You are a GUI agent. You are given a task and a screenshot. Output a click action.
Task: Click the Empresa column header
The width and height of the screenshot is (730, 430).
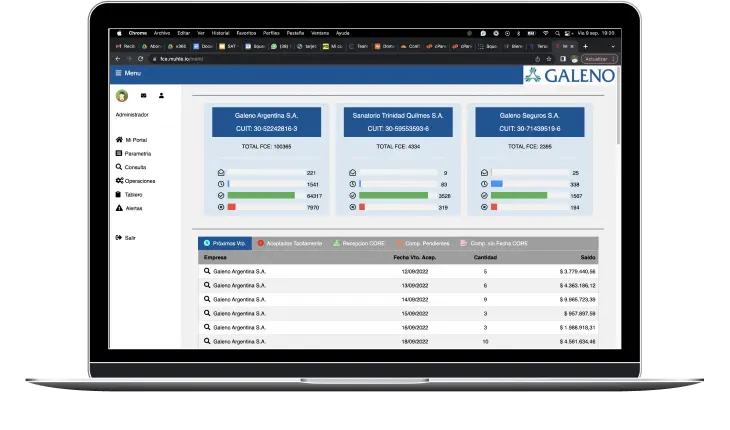(x=215, y=257)
